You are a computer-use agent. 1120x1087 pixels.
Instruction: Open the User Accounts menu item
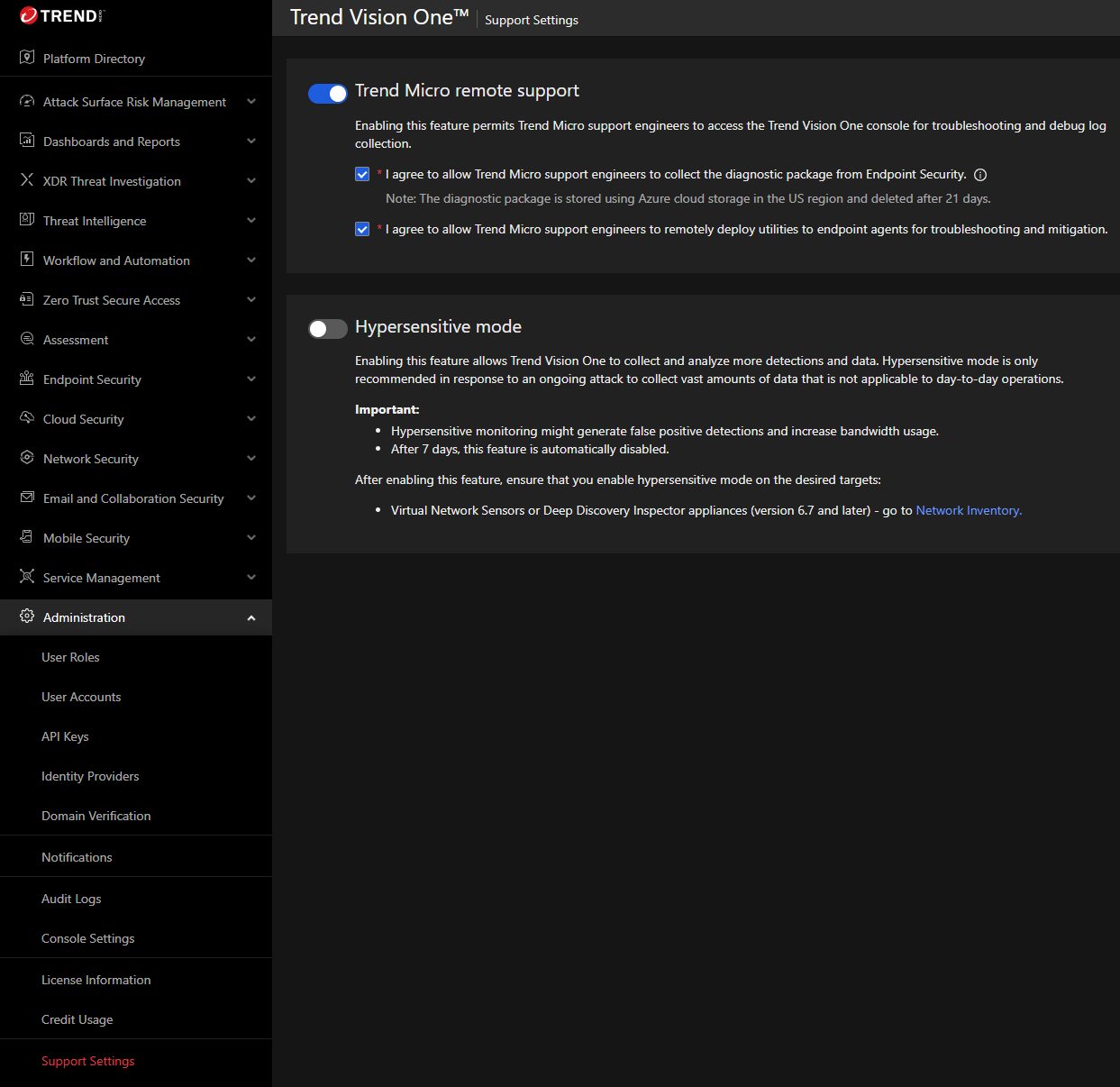[x=81, y=697]
